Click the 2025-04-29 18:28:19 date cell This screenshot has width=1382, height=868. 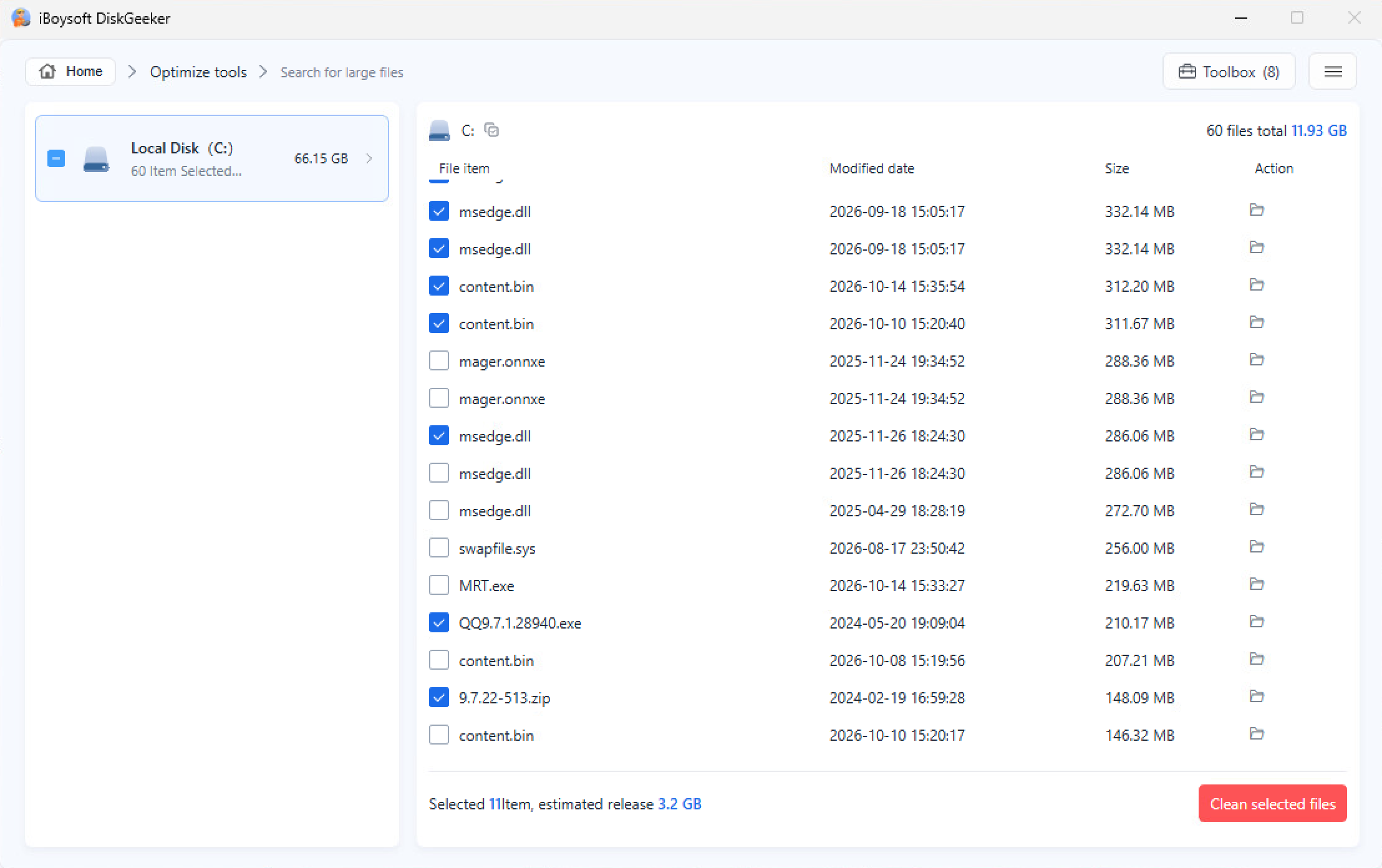[x=897, y=511]
